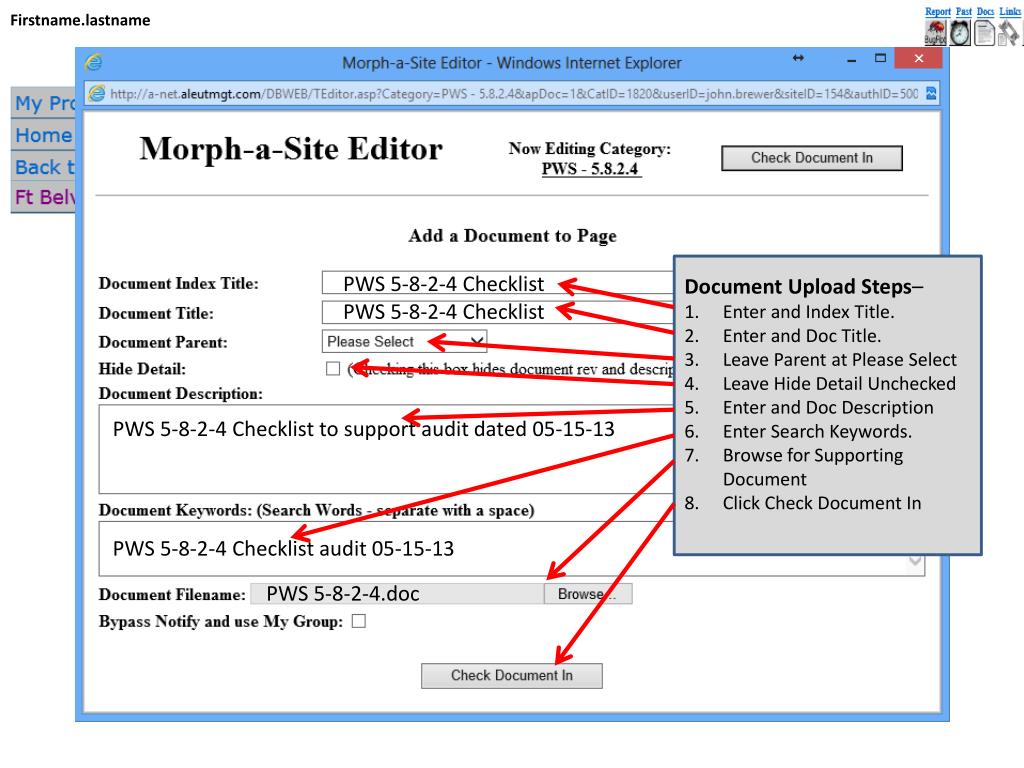The height and width of the screenshot is (768, 1024).
Task: Tick the Hide Detail checkbox
Action: point(333,369)
